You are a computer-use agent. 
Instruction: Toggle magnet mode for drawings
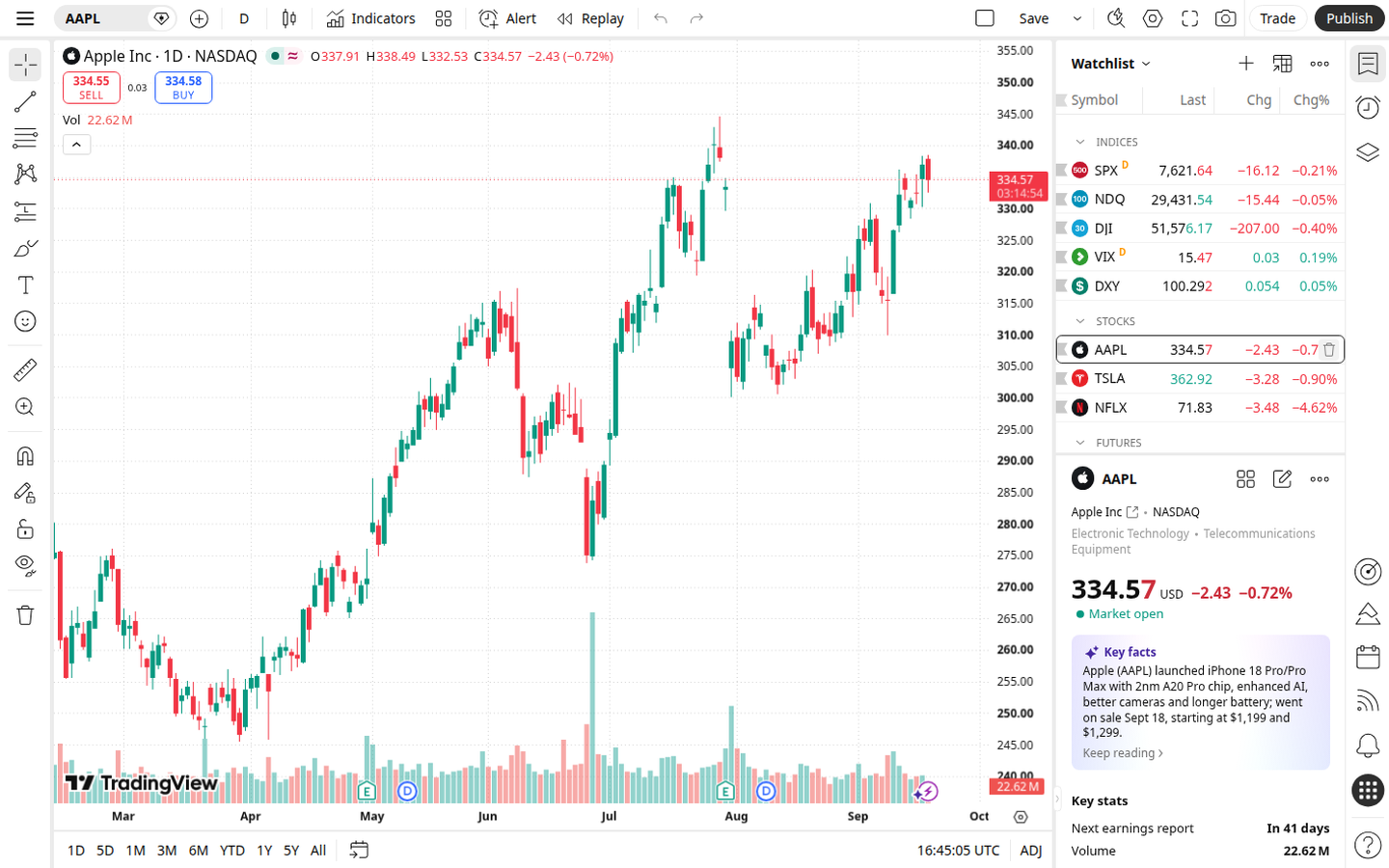[x=25, y=455]
